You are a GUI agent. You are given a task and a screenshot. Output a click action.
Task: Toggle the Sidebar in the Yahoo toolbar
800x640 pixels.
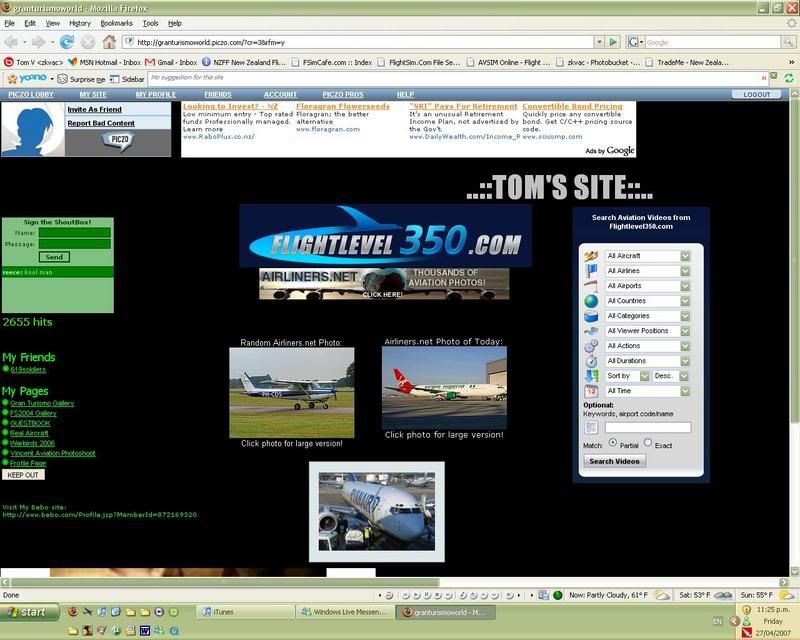coord(126,76)
